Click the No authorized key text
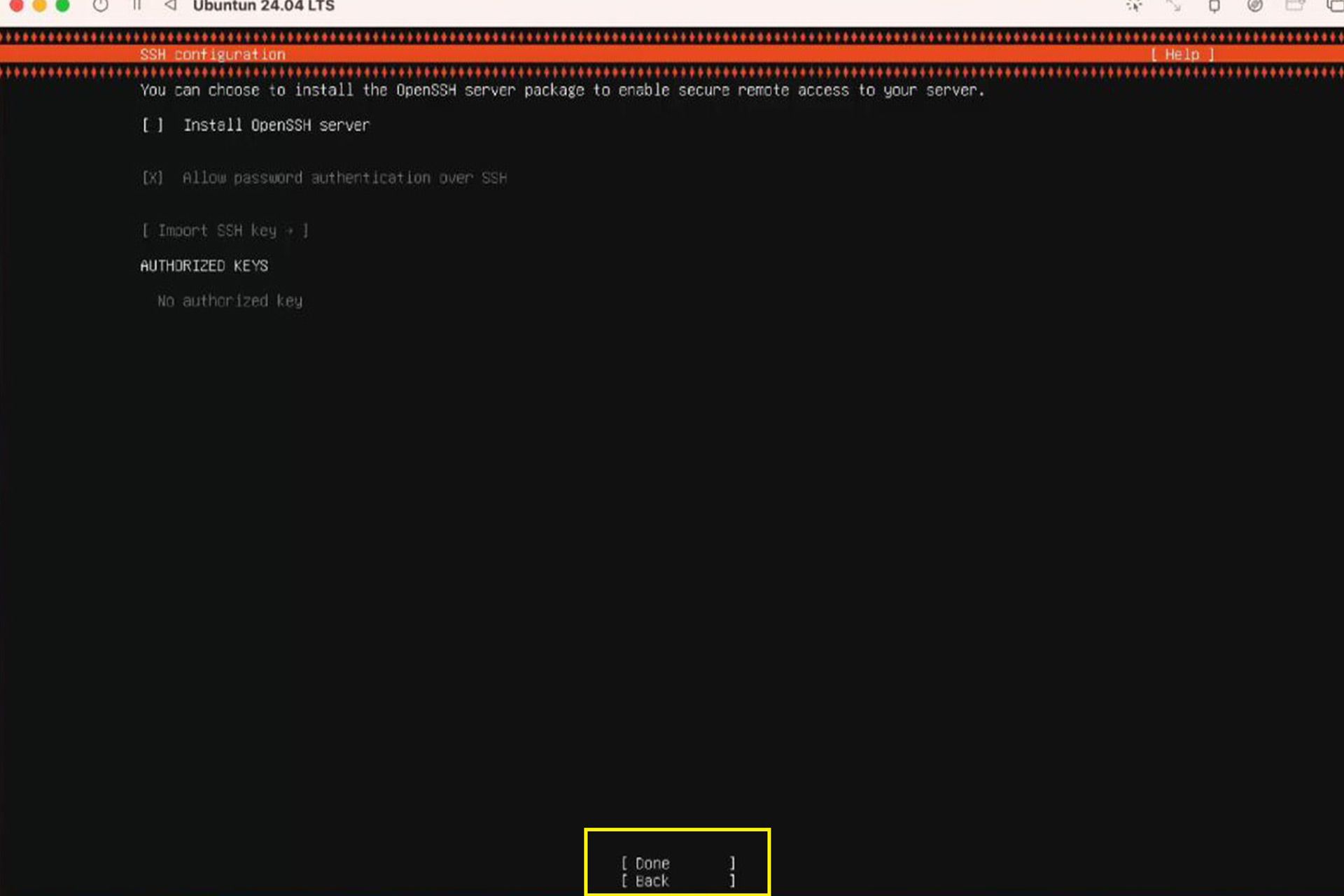 pos(230,301)
